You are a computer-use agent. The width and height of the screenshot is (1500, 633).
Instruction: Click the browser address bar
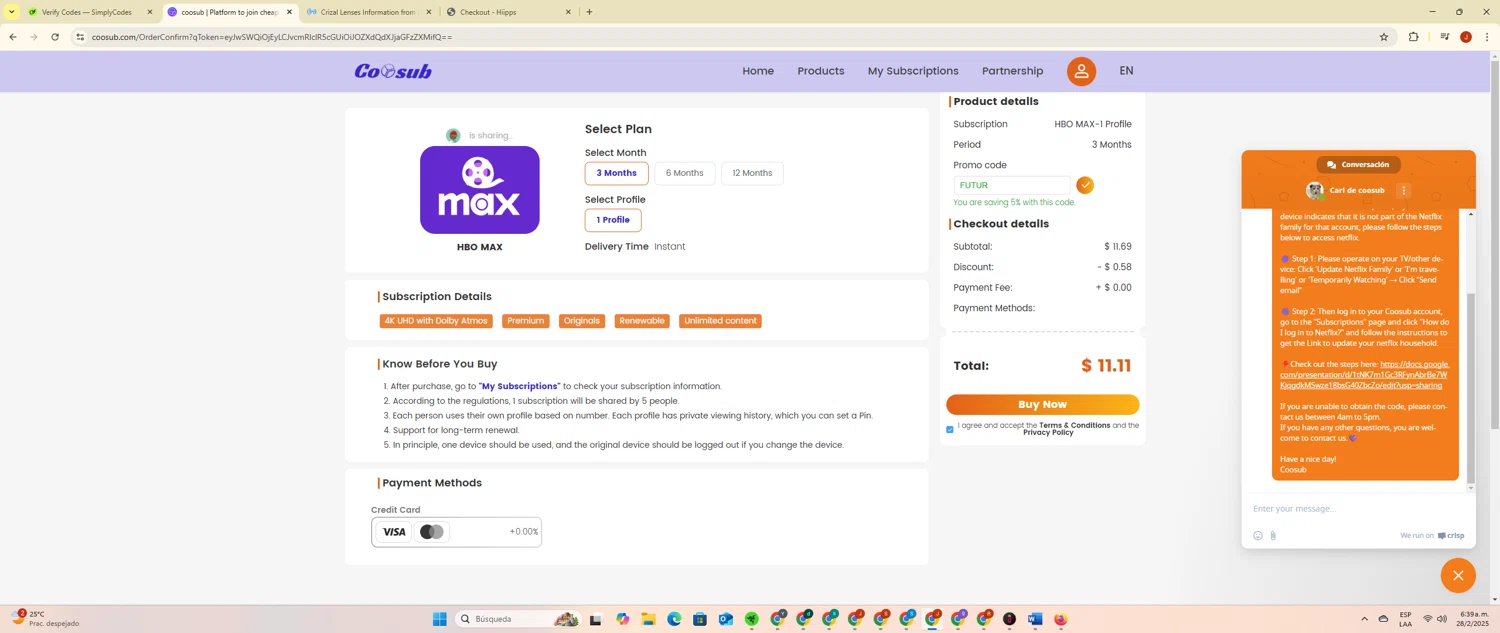(x=730, y=37)
